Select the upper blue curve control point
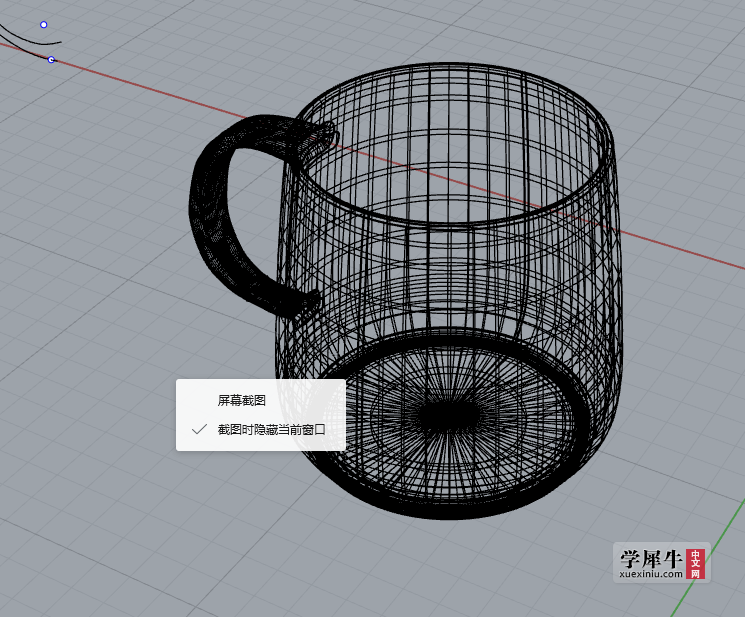This screenshot has width=745, height=617. click(44, 25)
